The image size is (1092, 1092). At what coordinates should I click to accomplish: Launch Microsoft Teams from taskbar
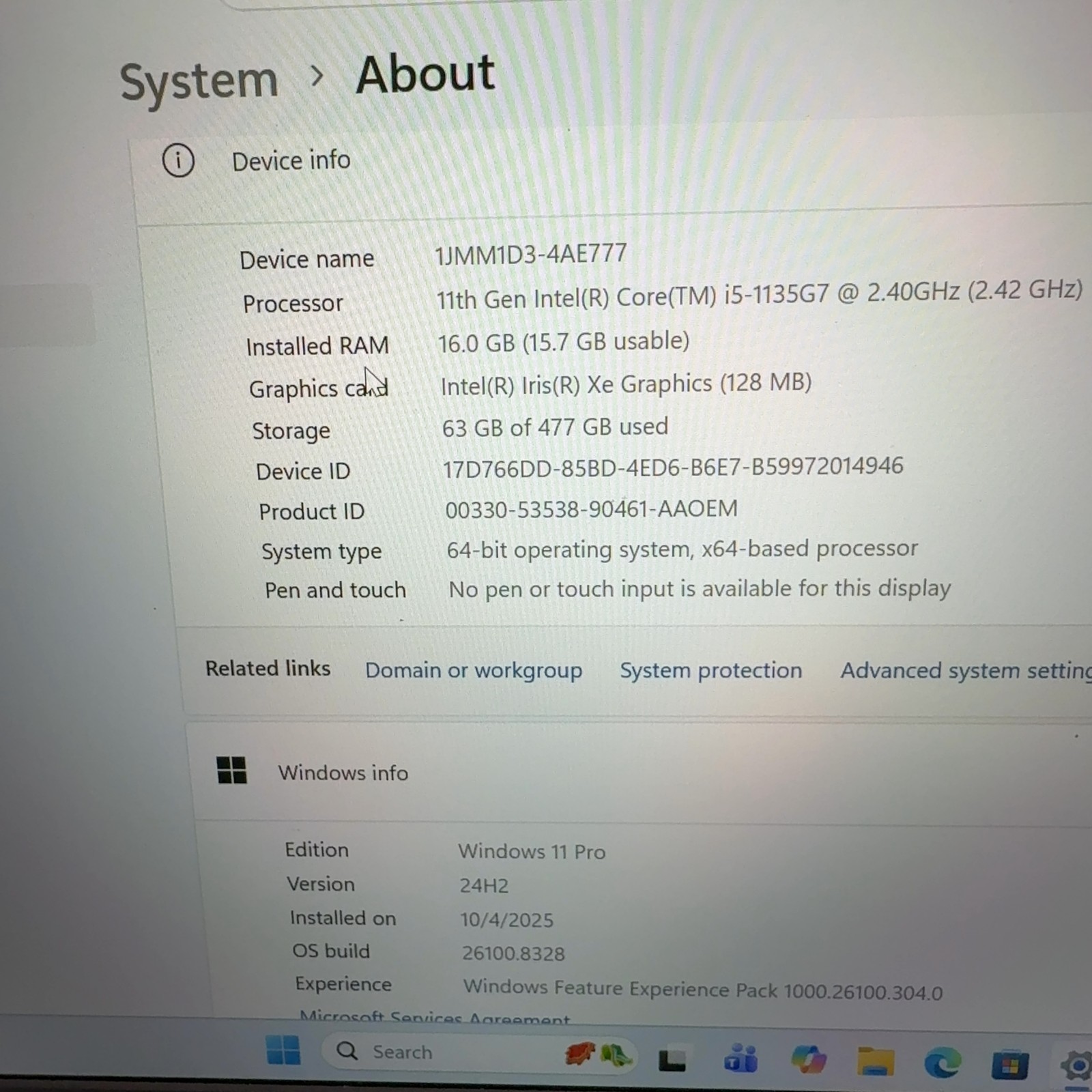click(741, 1060)
